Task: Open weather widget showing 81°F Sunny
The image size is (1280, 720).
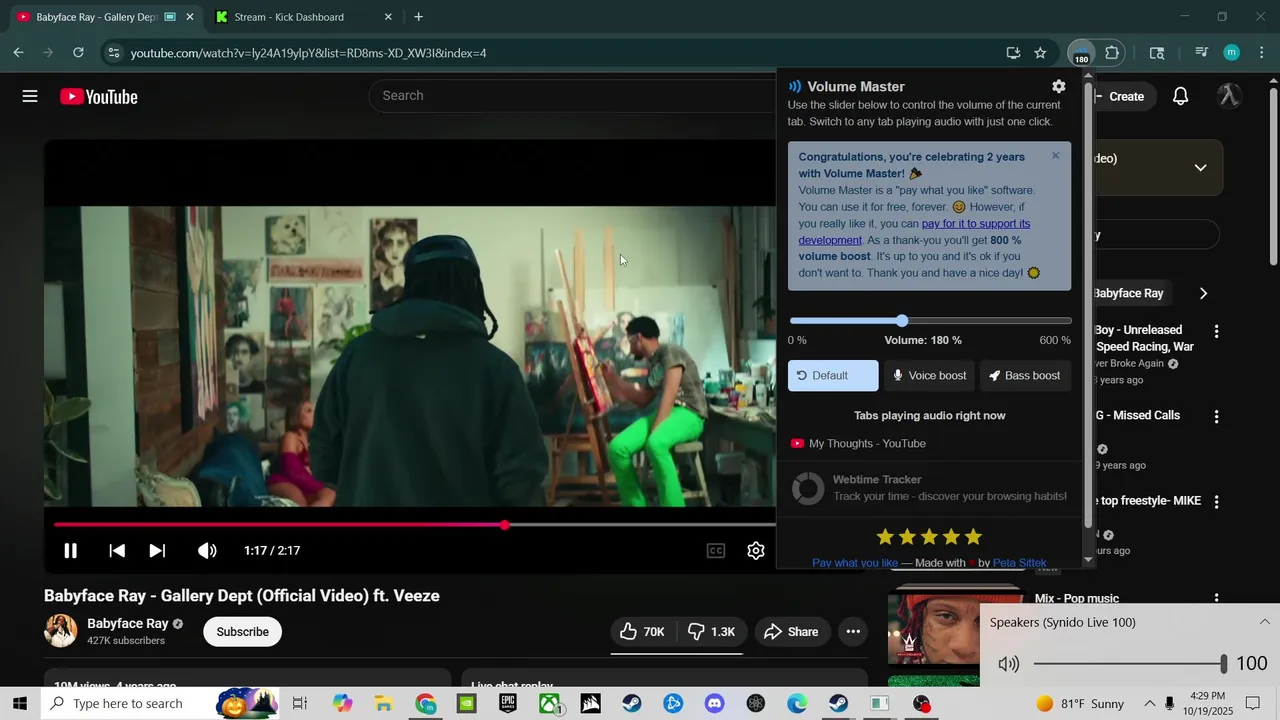Action: pyautogui.click(x=1079, y=703)
